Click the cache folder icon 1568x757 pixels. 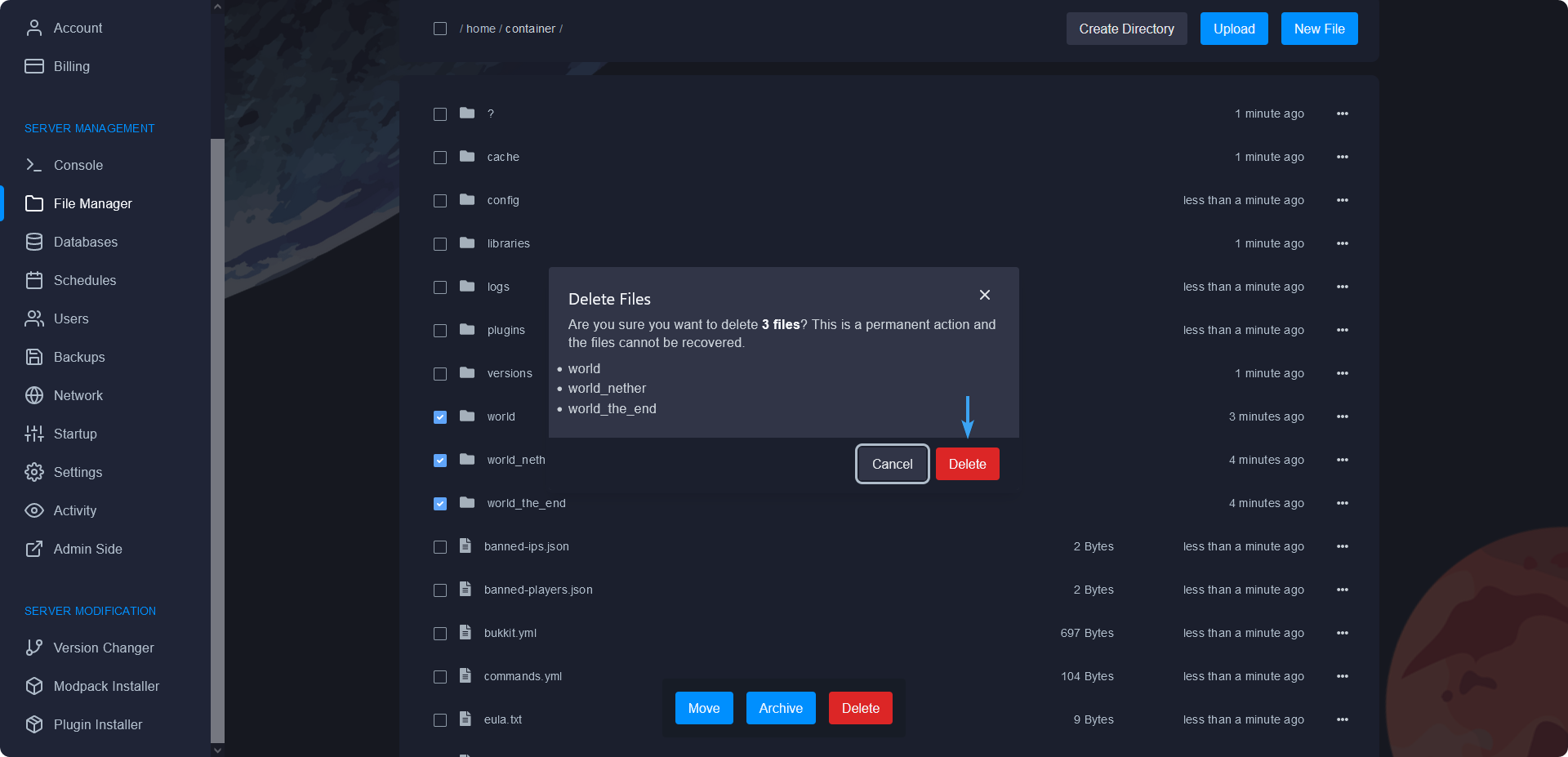tap(467, 156)
